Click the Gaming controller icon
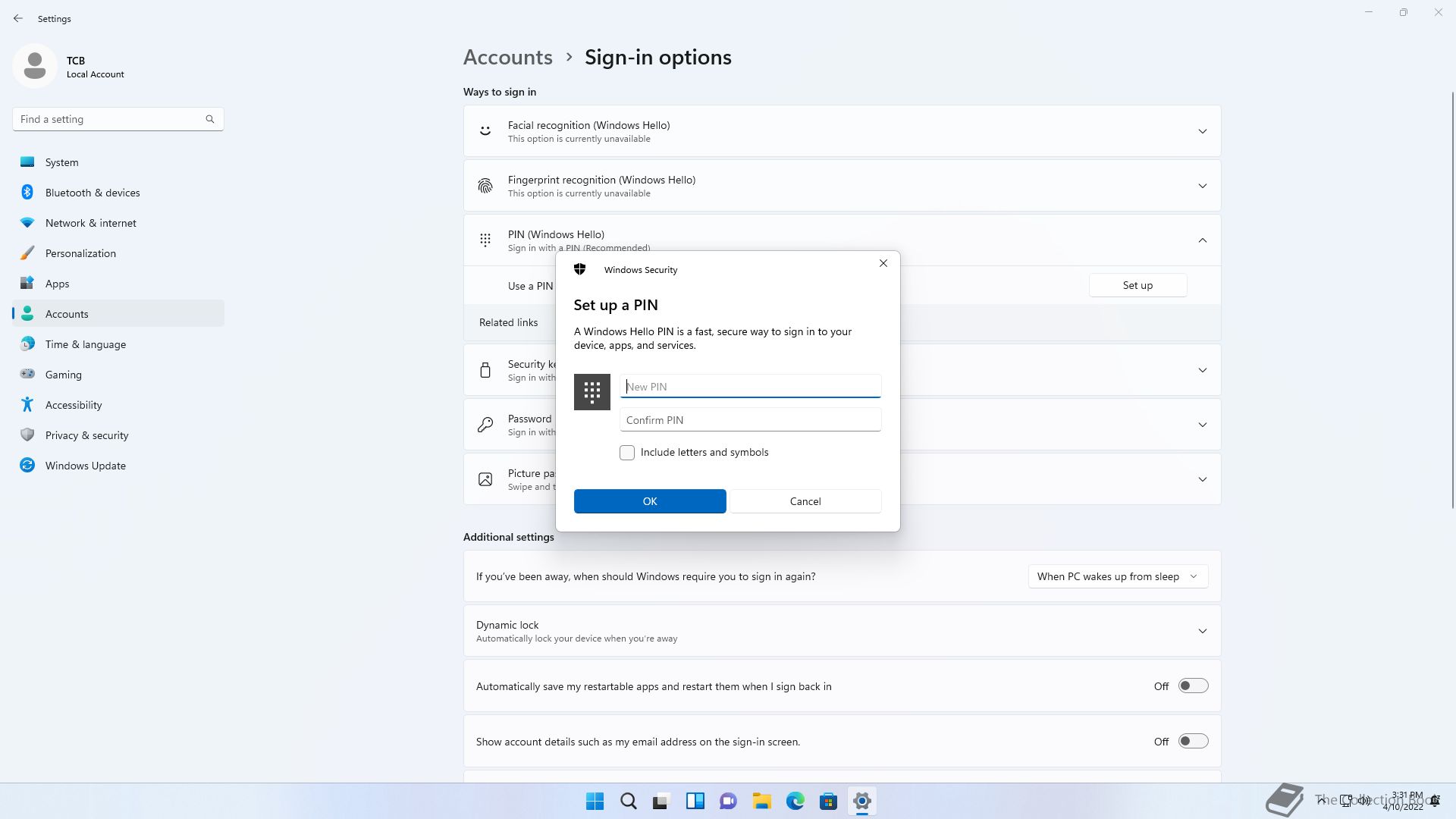This screenshot has height=819, width=1456. click(27, 374)
